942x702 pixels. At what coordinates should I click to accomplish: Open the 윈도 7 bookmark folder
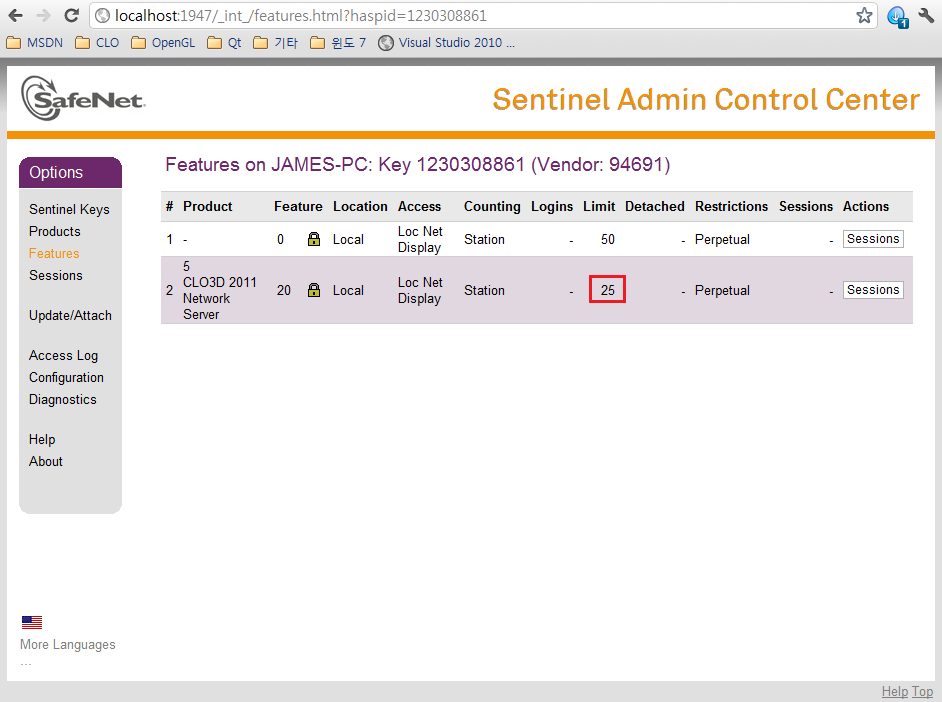[x=338, y=43]
